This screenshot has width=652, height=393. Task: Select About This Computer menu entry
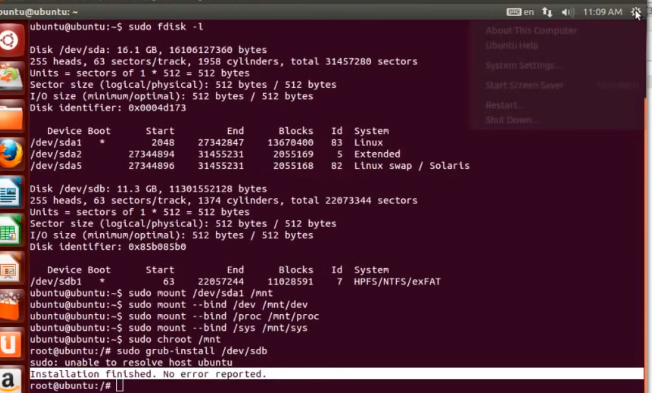pyautogui.click(x=531, y=31)
